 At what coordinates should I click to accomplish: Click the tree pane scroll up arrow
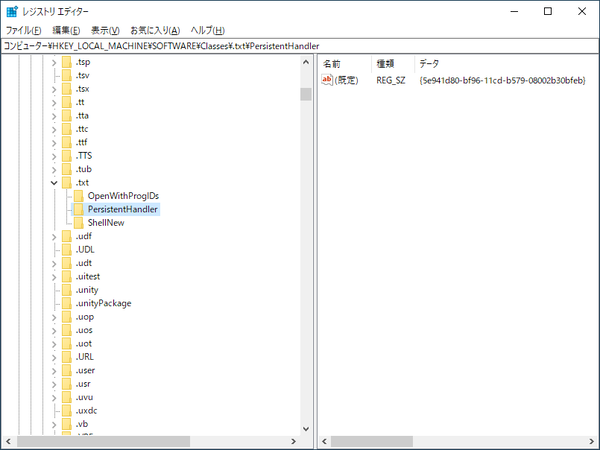pos(306,62)
